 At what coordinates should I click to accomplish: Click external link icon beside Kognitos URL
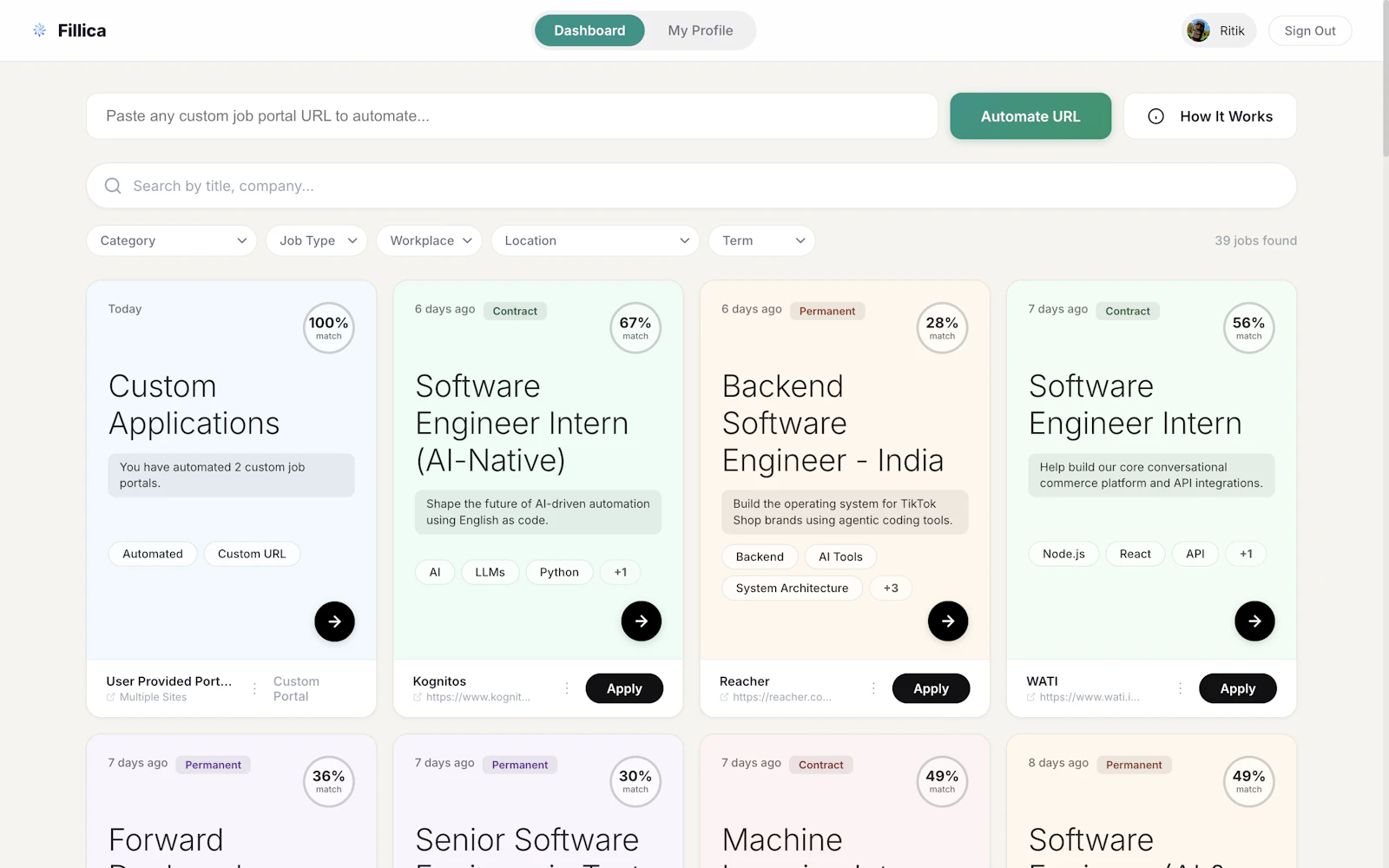point(418,697)
